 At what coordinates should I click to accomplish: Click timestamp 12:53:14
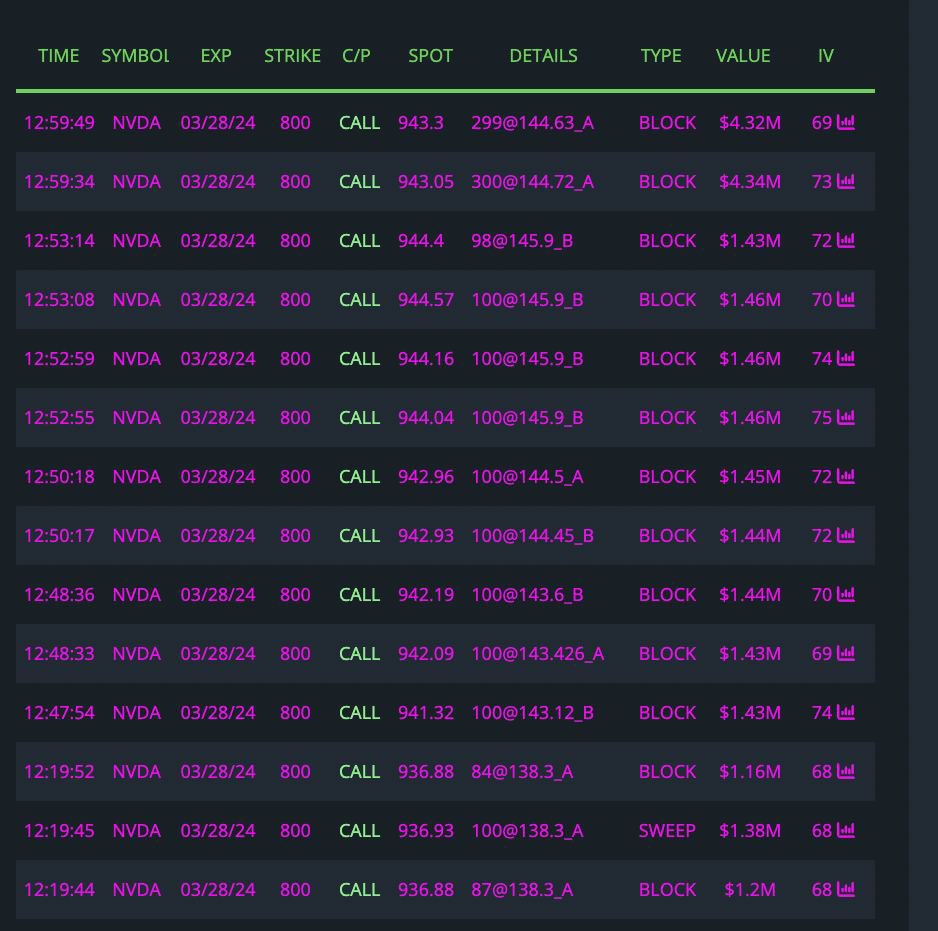[59, 241]
